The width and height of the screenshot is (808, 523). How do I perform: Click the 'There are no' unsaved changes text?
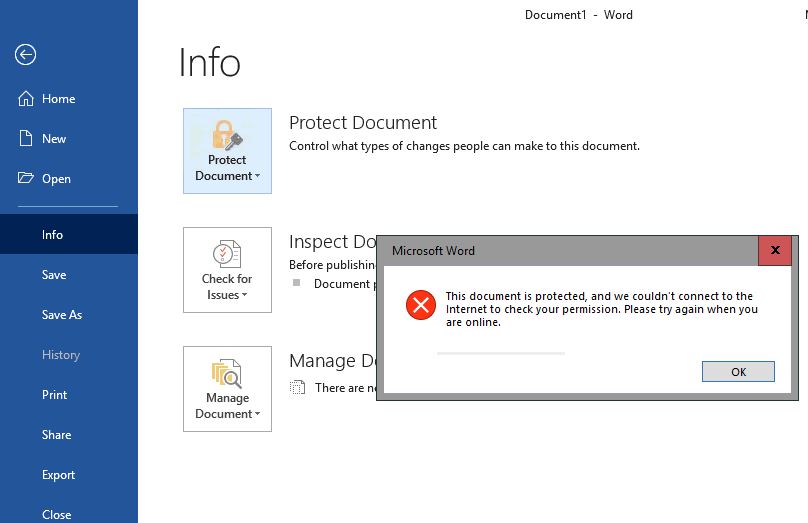[x=346, y=387]
